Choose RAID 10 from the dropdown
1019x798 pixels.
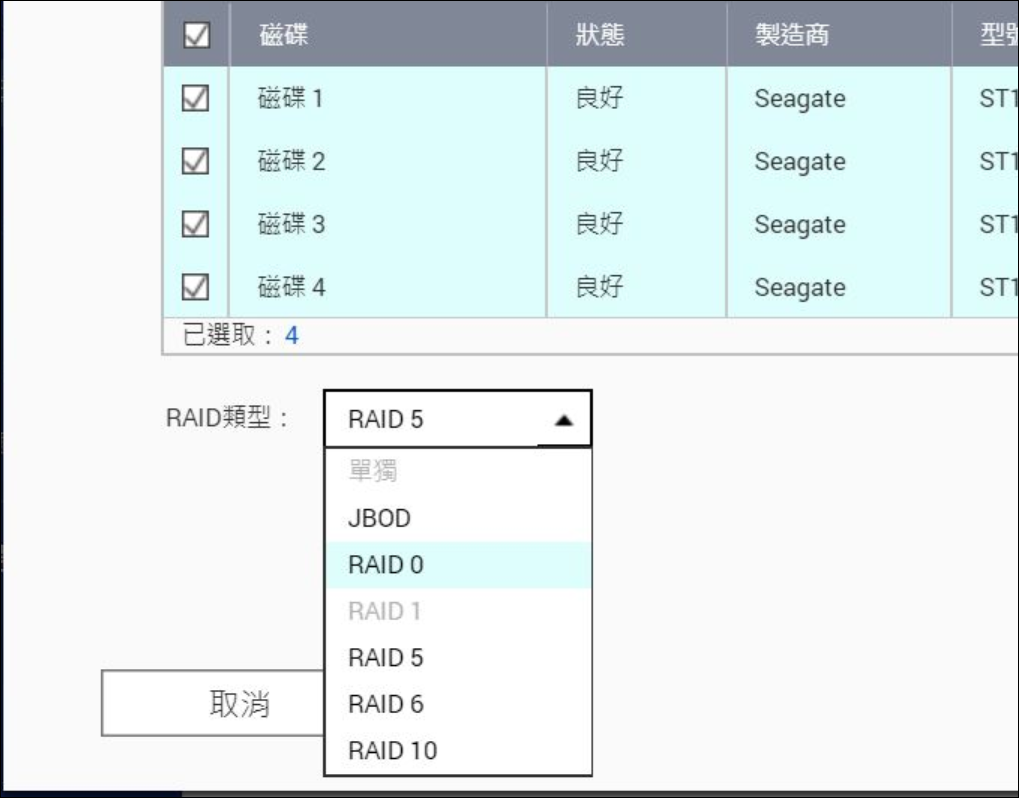coord(392,750)
